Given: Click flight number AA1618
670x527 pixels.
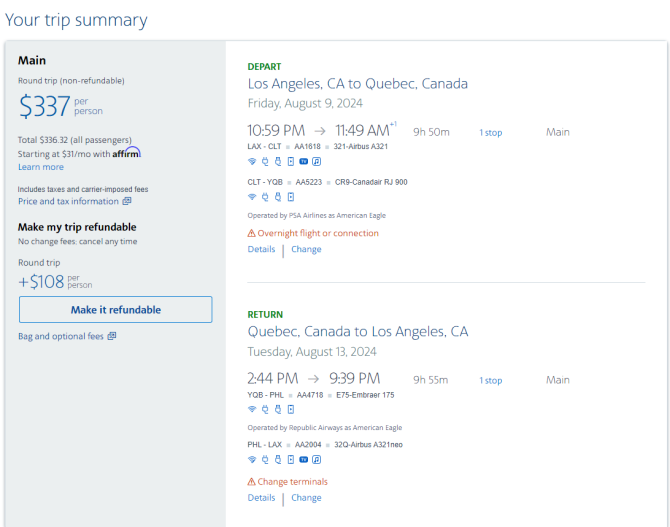Looking at the screenshot, I should pos(307,147).
